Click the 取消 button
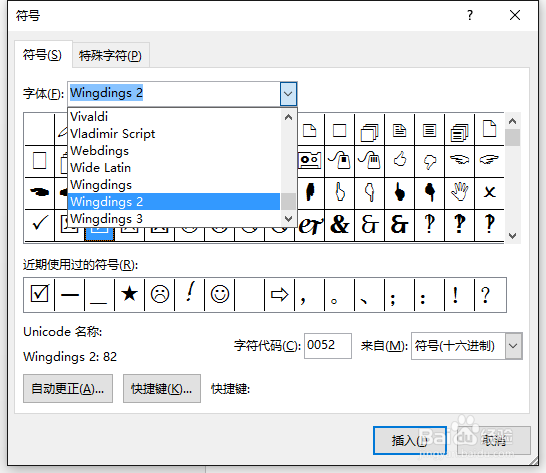The width and height of the screenshot is (546, 473). click(x=494, y=441)
